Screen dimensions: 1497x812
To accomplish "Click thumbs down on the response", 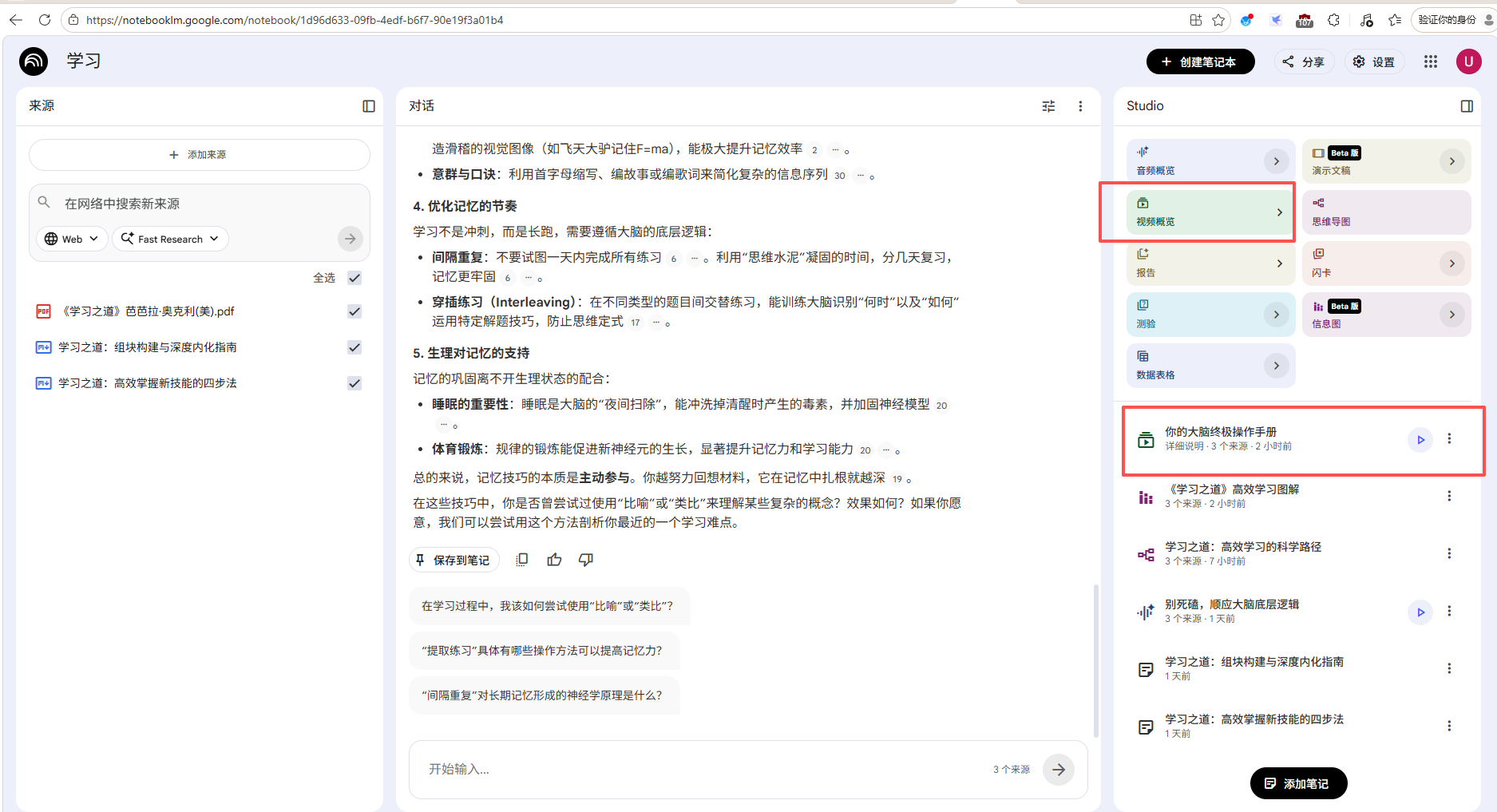I will (586, 560).
